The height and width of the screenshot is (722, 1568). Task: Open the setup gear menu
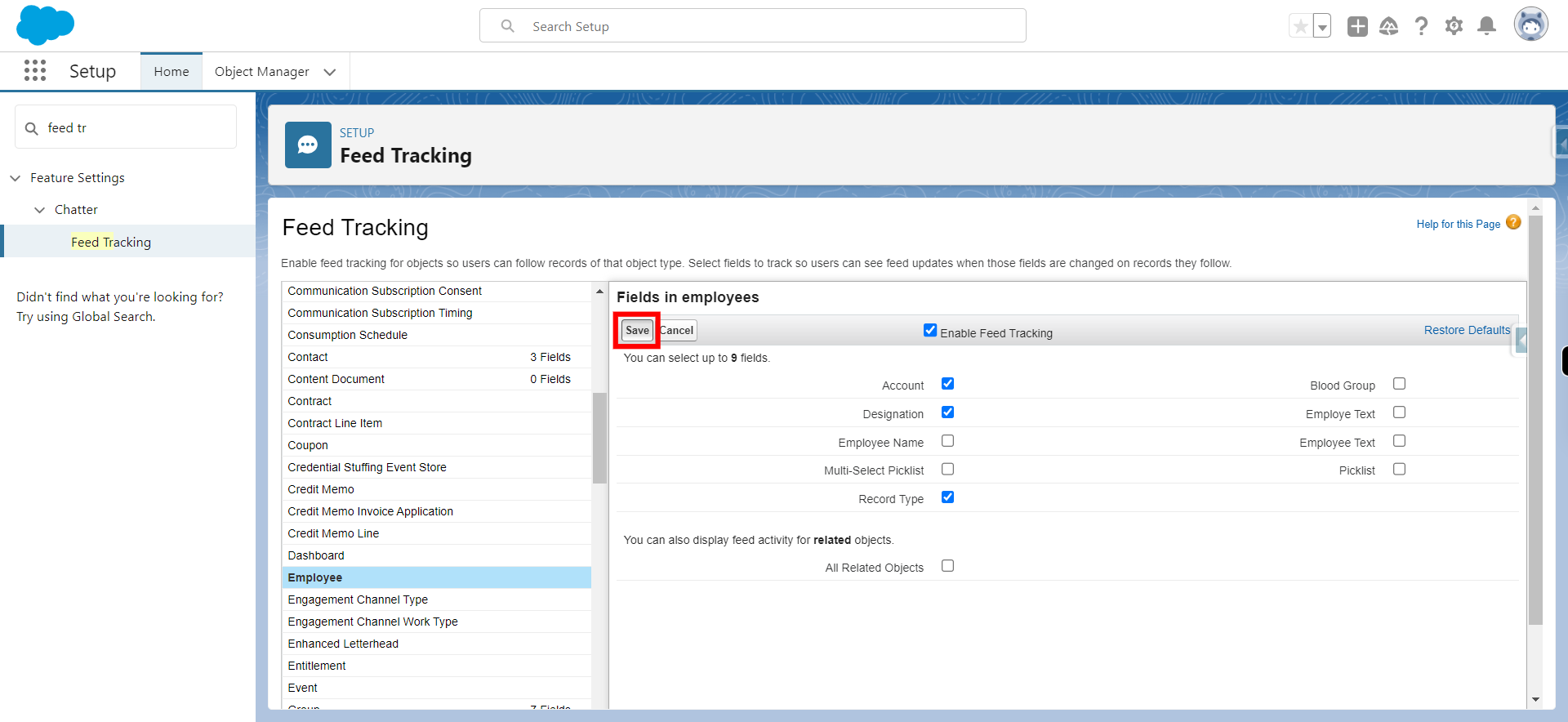[1454, 26]
